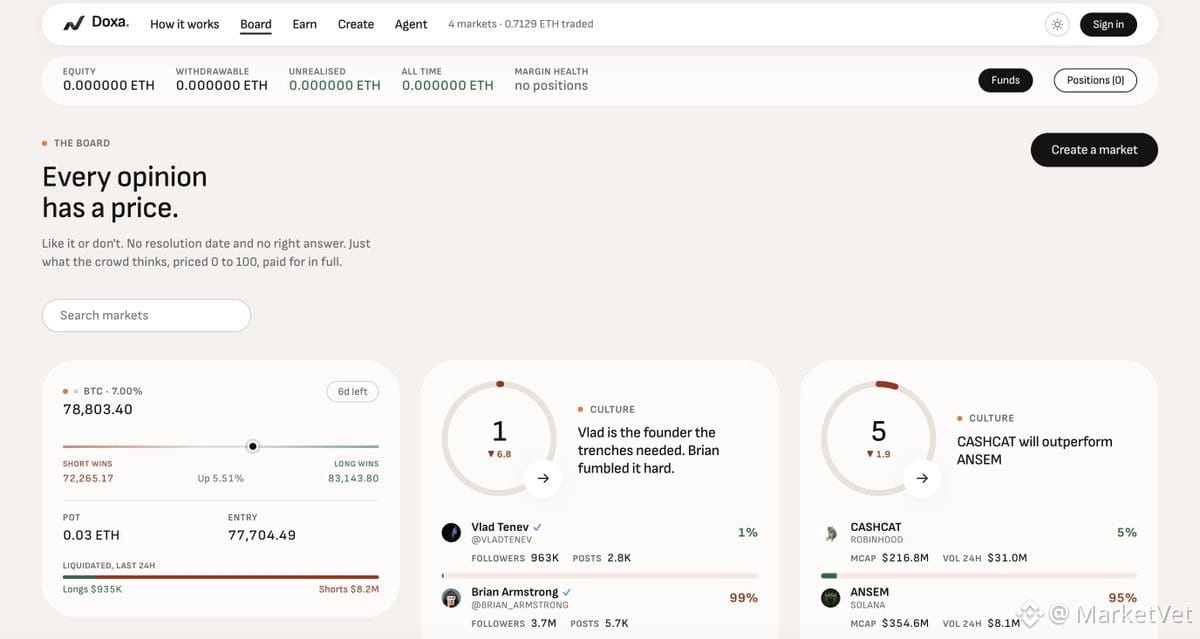This screenshot has width=1200, height=639.
Task: Click the 6d left badge
Action: [x=352, y=391]
